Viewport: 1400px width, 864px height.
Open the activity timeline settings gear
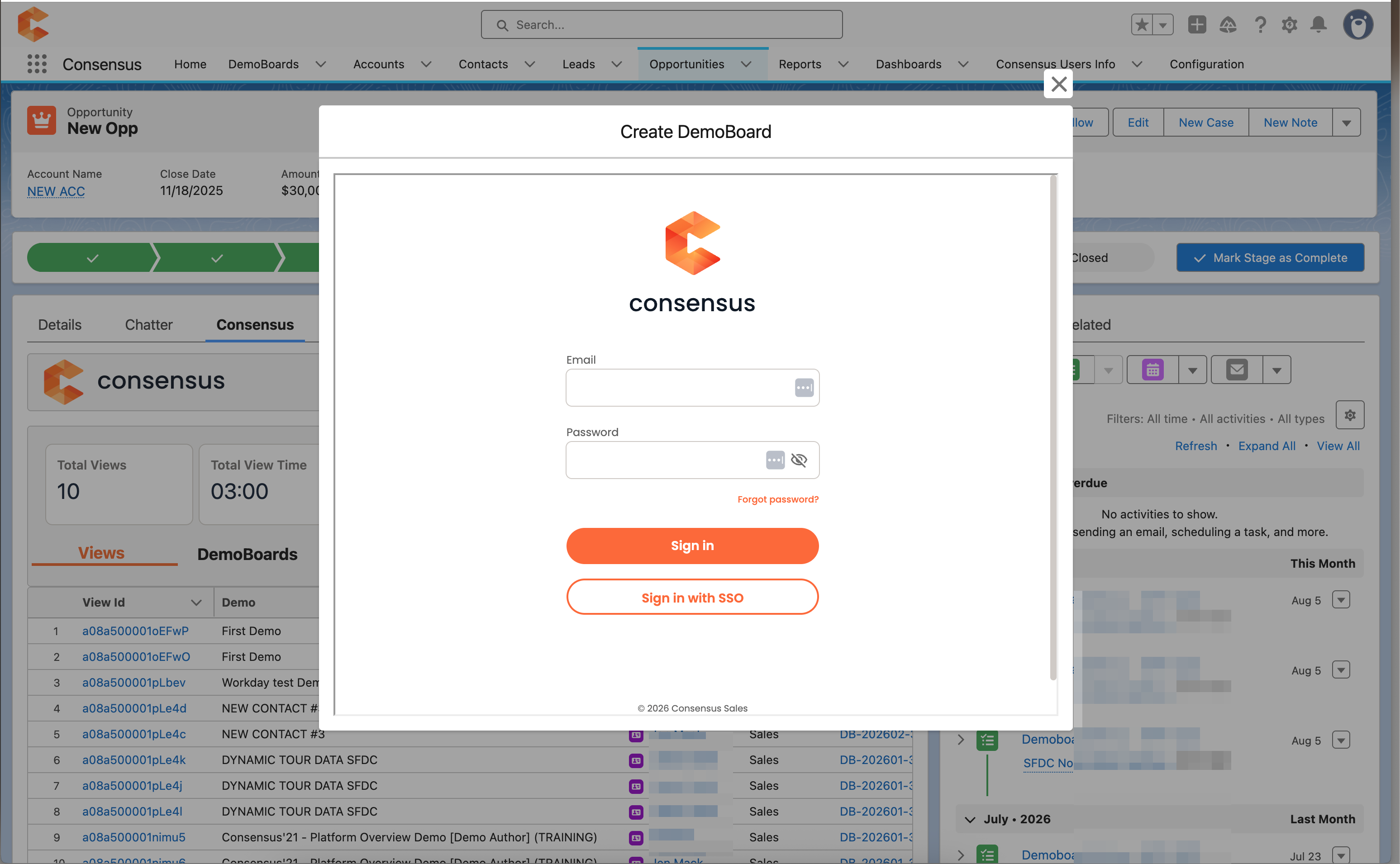click(1350, 415)
